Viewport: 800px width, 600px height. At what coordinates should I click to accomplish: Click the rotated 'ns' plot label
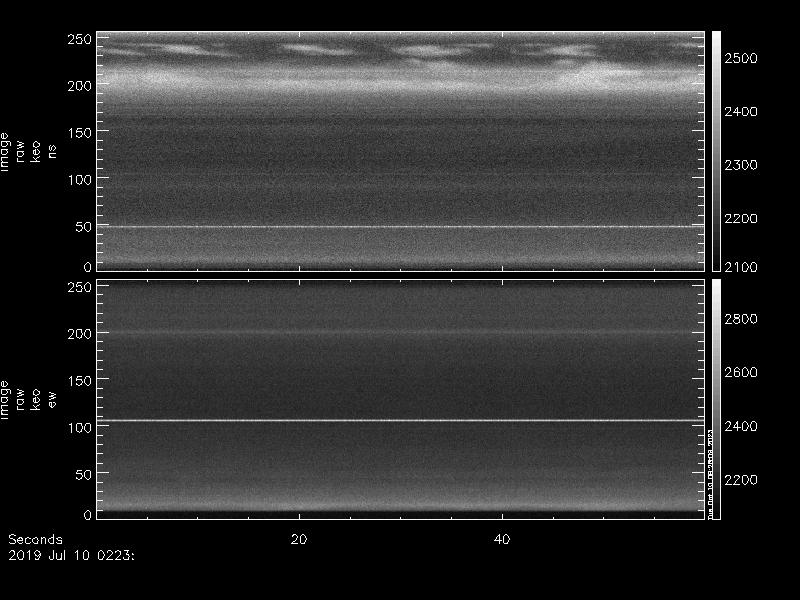tap(52, 152)
